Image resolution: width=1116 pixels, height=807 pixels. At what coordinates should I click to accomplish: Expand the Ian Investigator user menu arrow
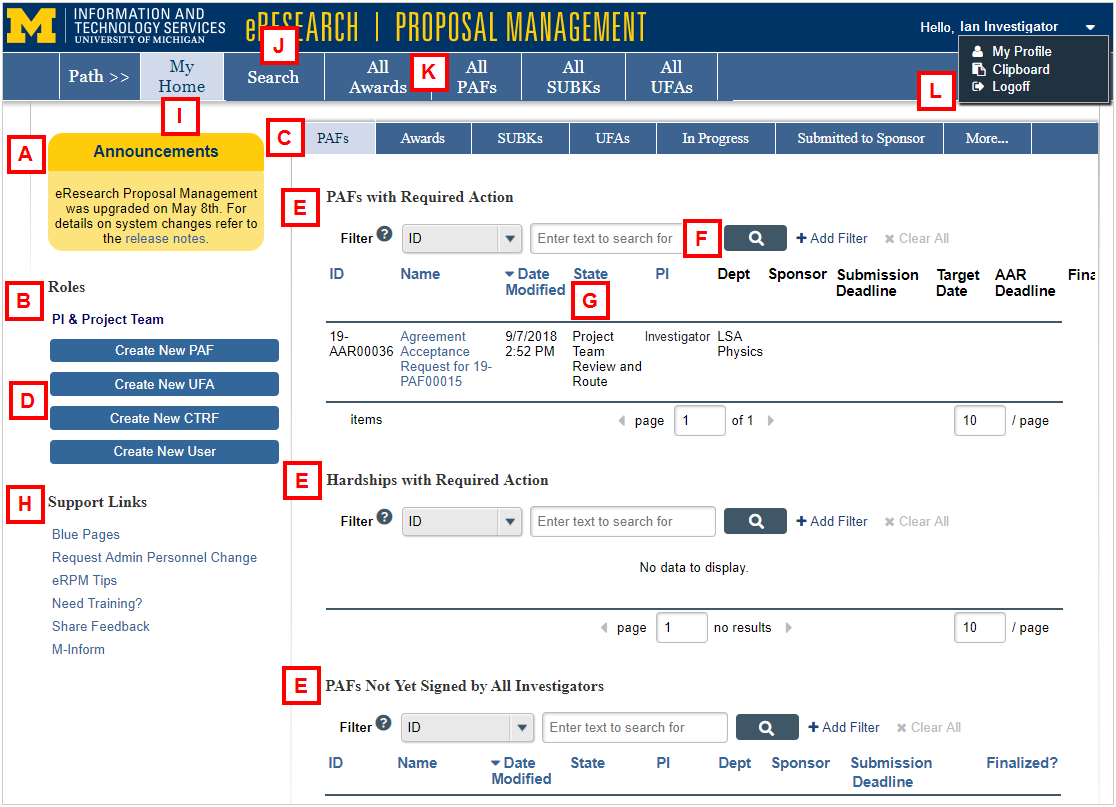point(1090,27)
